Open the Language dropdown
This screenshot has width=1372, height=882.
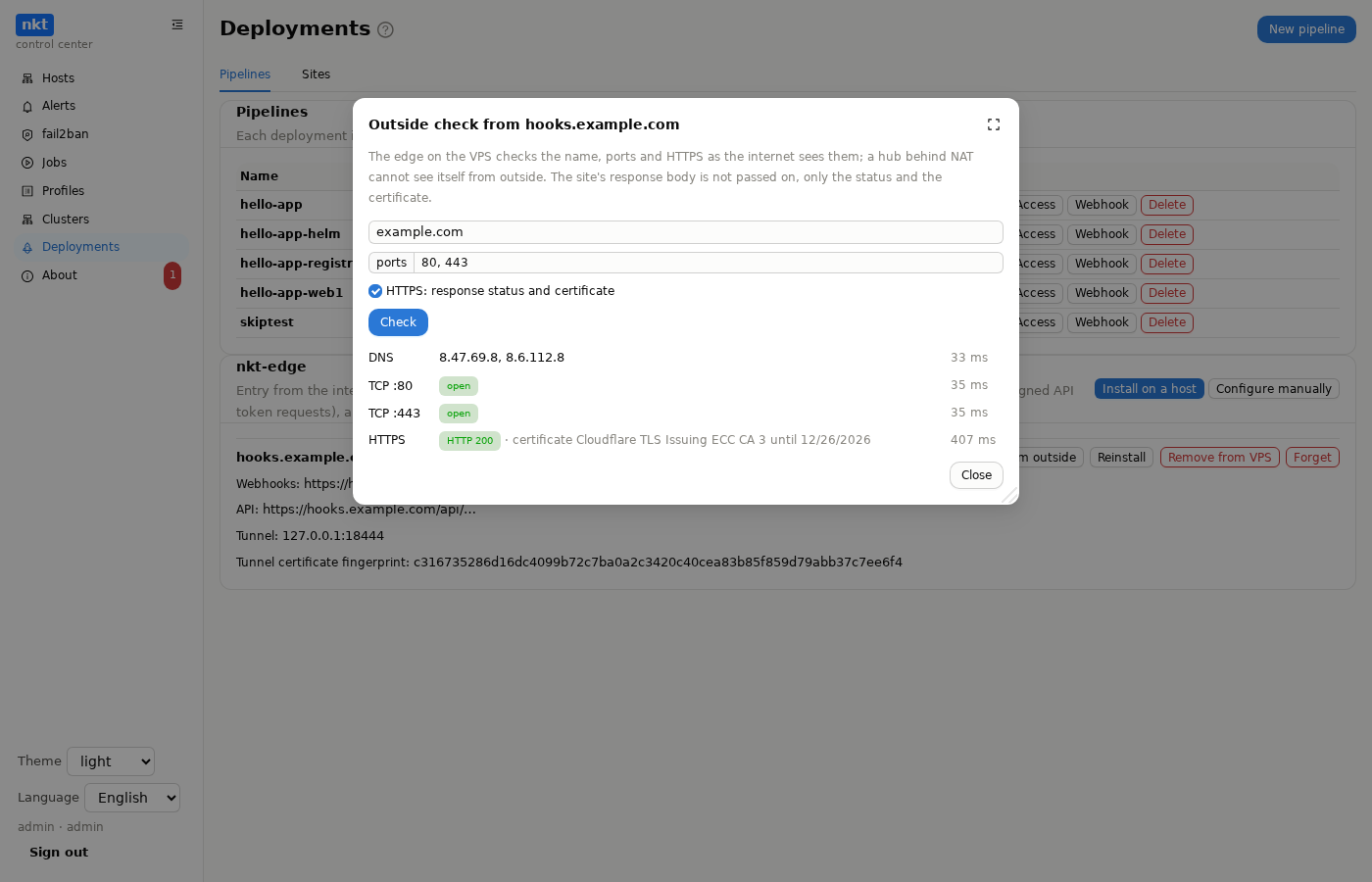(x=132, y=798)
